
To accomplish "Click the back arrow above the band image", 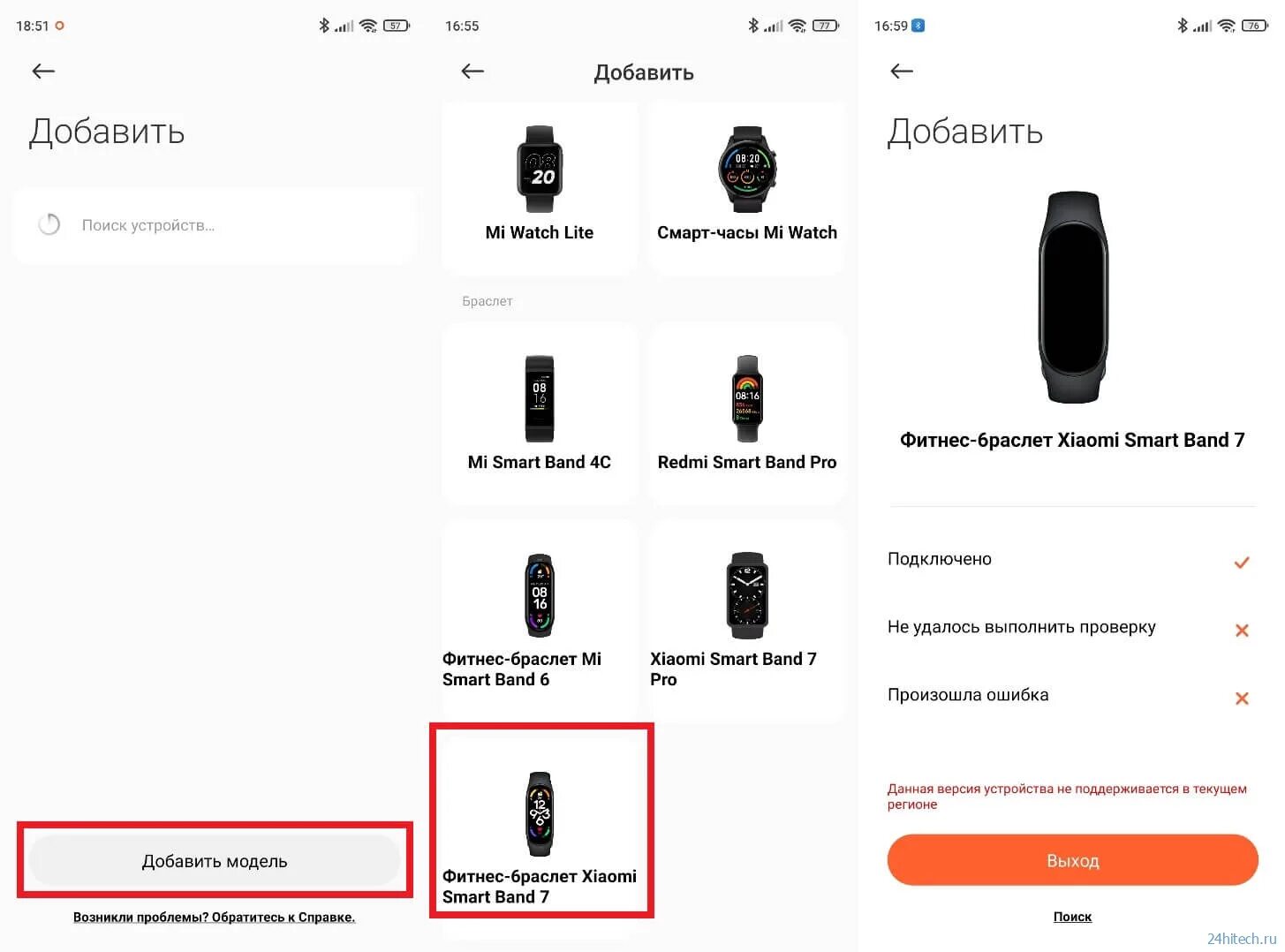I will [901, 71].
